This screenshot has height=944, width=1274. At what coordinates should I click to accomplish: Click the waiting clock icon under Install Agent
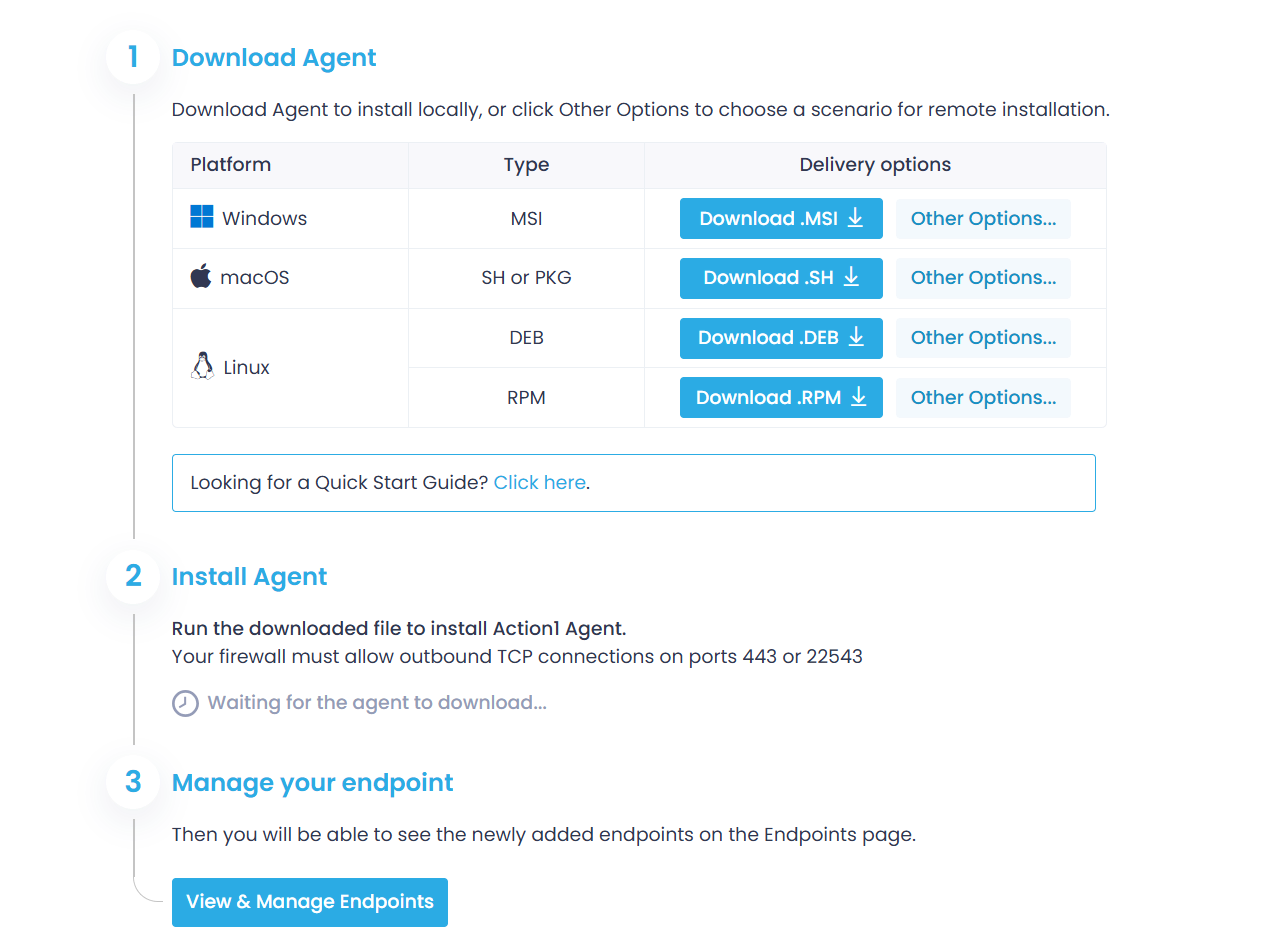tap(185, 703)
